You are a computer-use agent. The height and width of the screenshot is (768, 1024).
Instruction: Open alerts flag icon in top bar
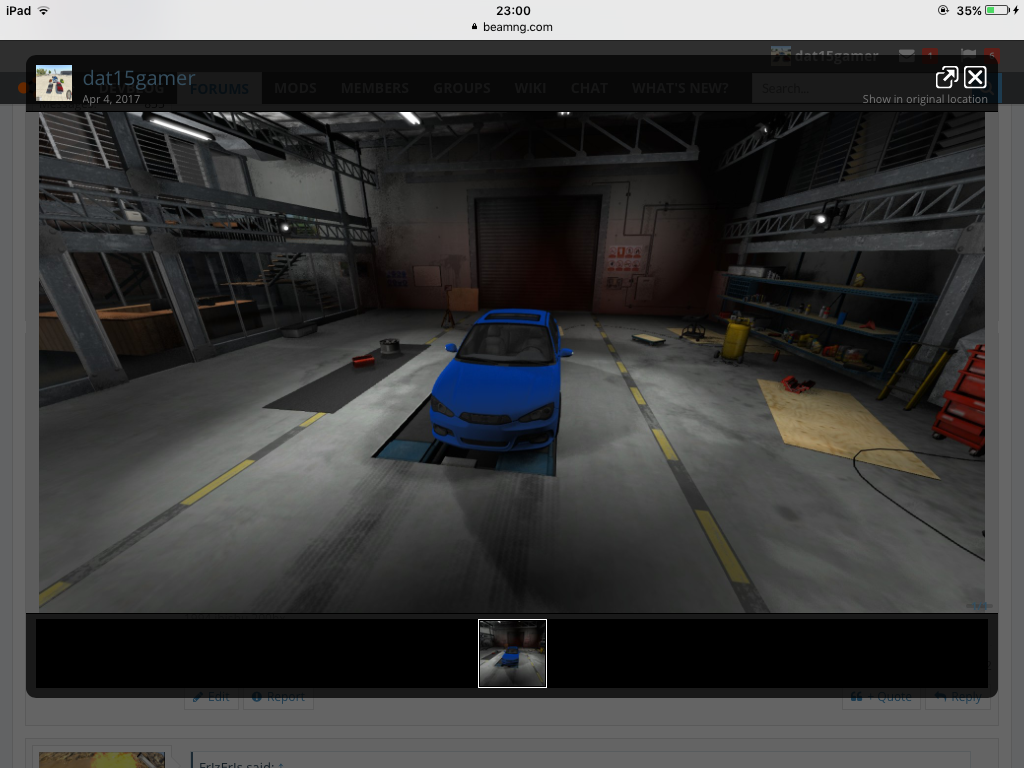(x=968, y=56)
